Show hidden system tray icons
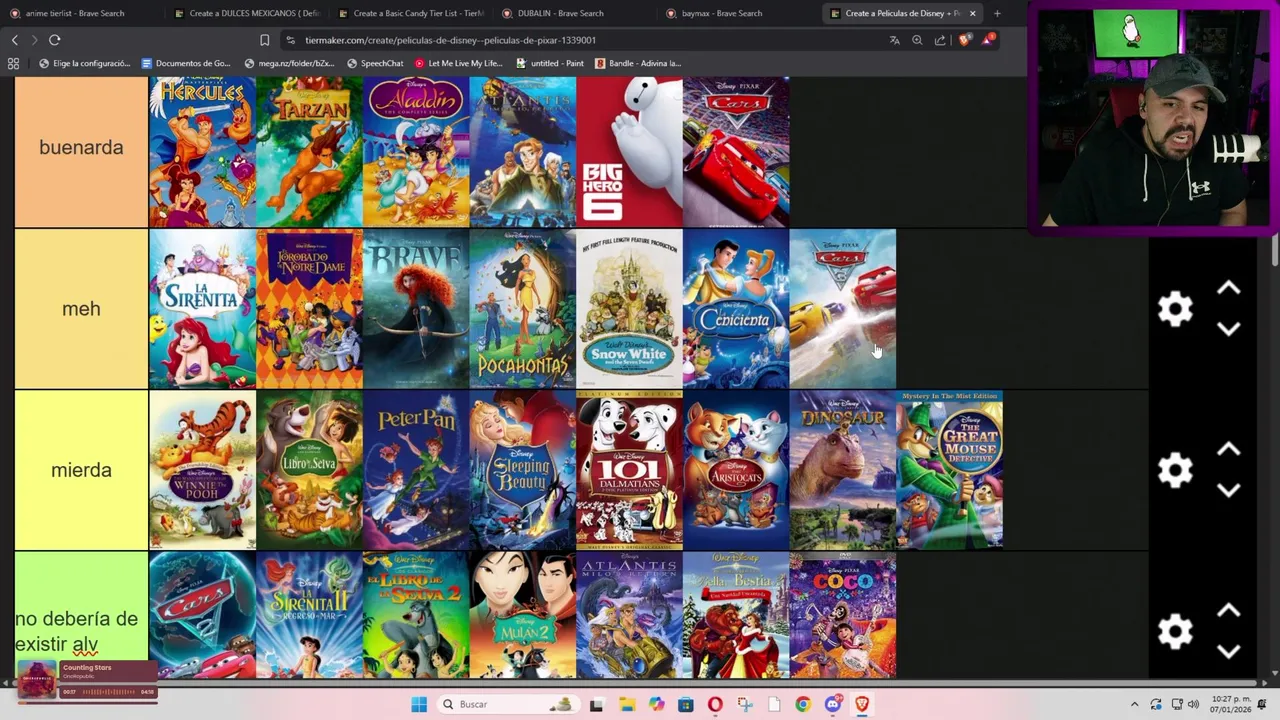 click(1134, 704)
